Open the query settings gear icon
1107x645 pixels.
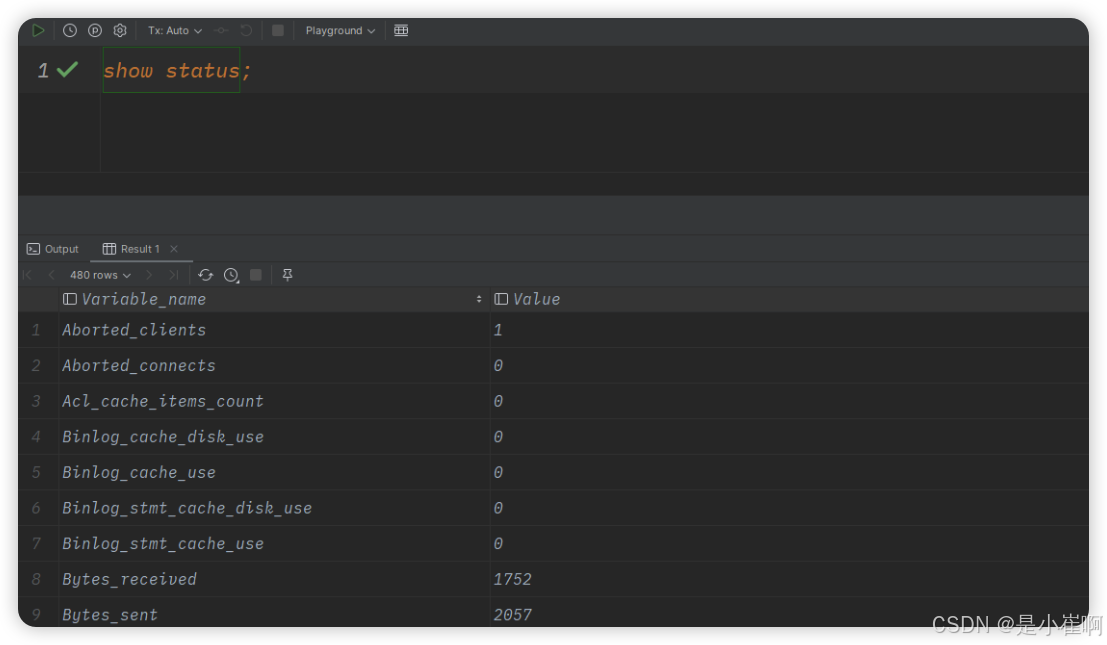coord(120,30)
